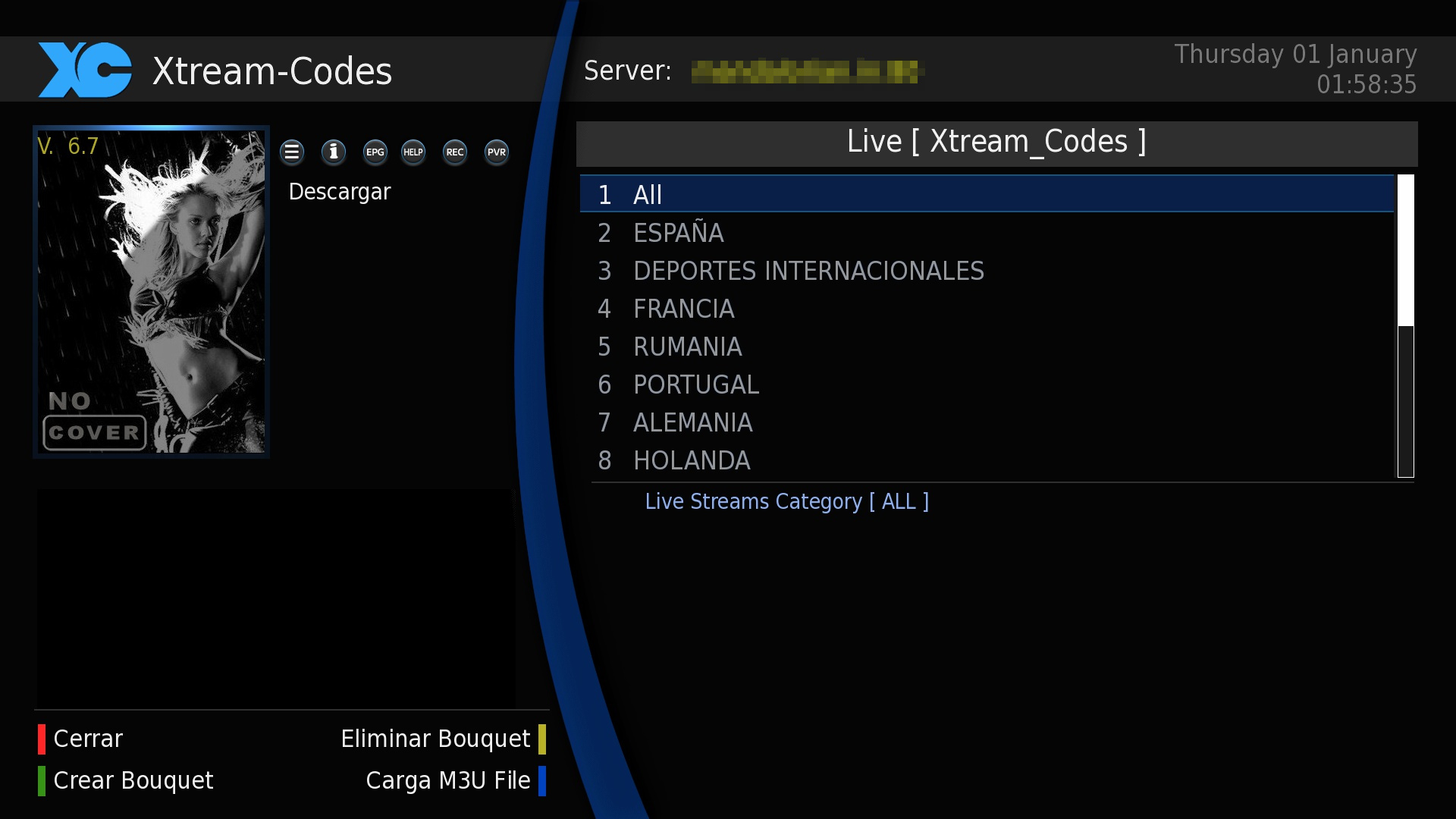Click the category list scrollbar
The width and height of the screenshot is (1456, 819).
(x=1405, y=326)
